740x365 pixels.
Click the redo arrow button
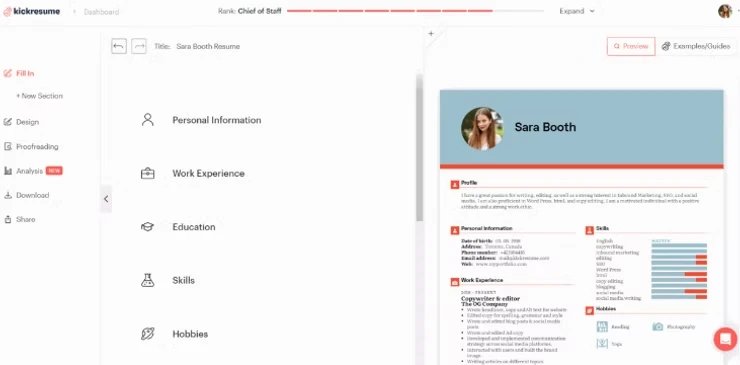[139, 46]
